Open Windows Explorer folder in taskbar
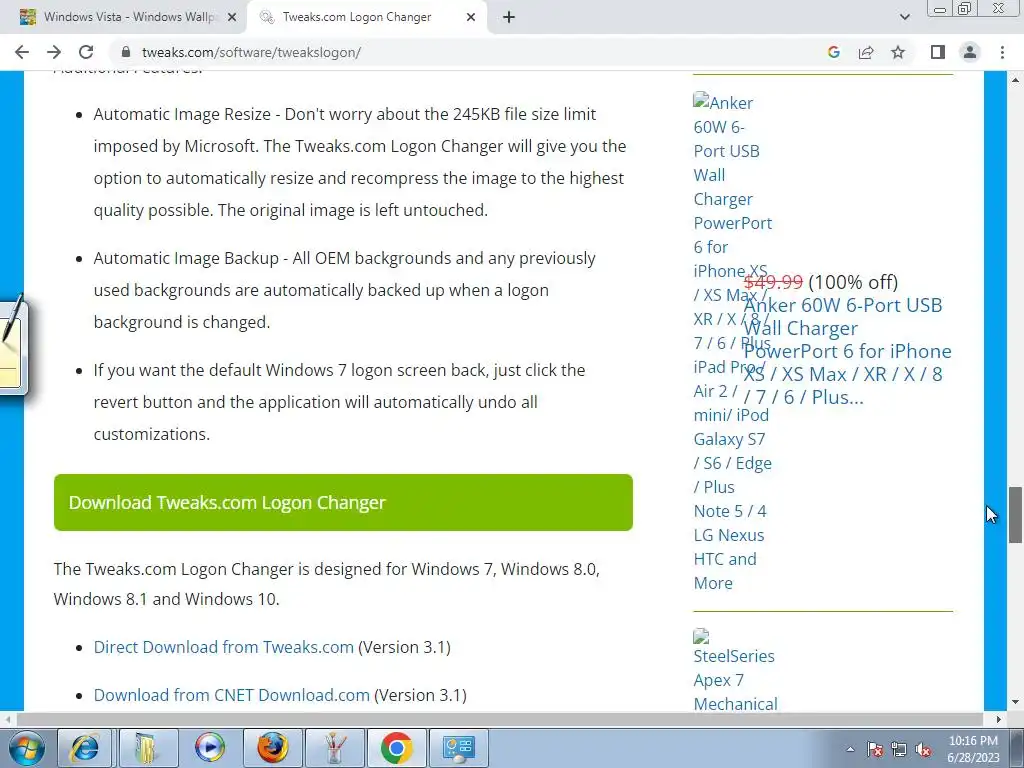The width and height of the screenshot is (1024, 768). click(x=147, y=748)
